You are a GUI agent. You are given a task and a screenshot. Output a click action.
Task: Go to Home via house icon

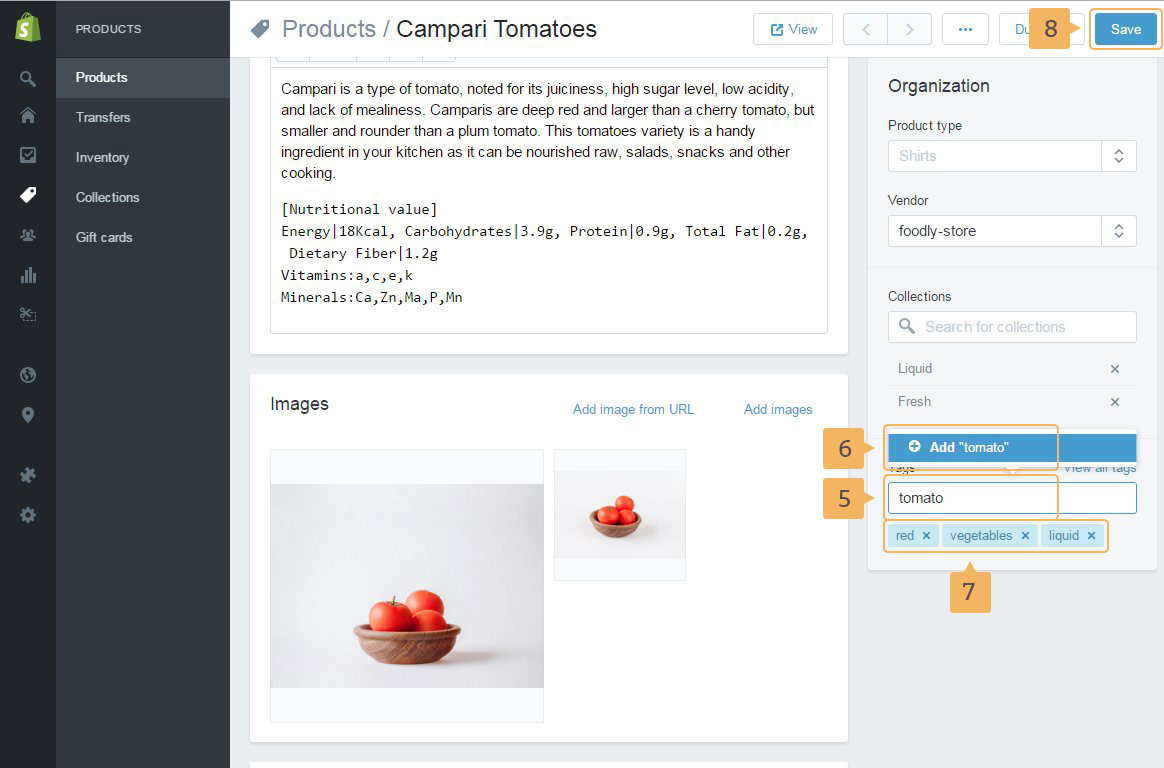(x=28, y=115)
